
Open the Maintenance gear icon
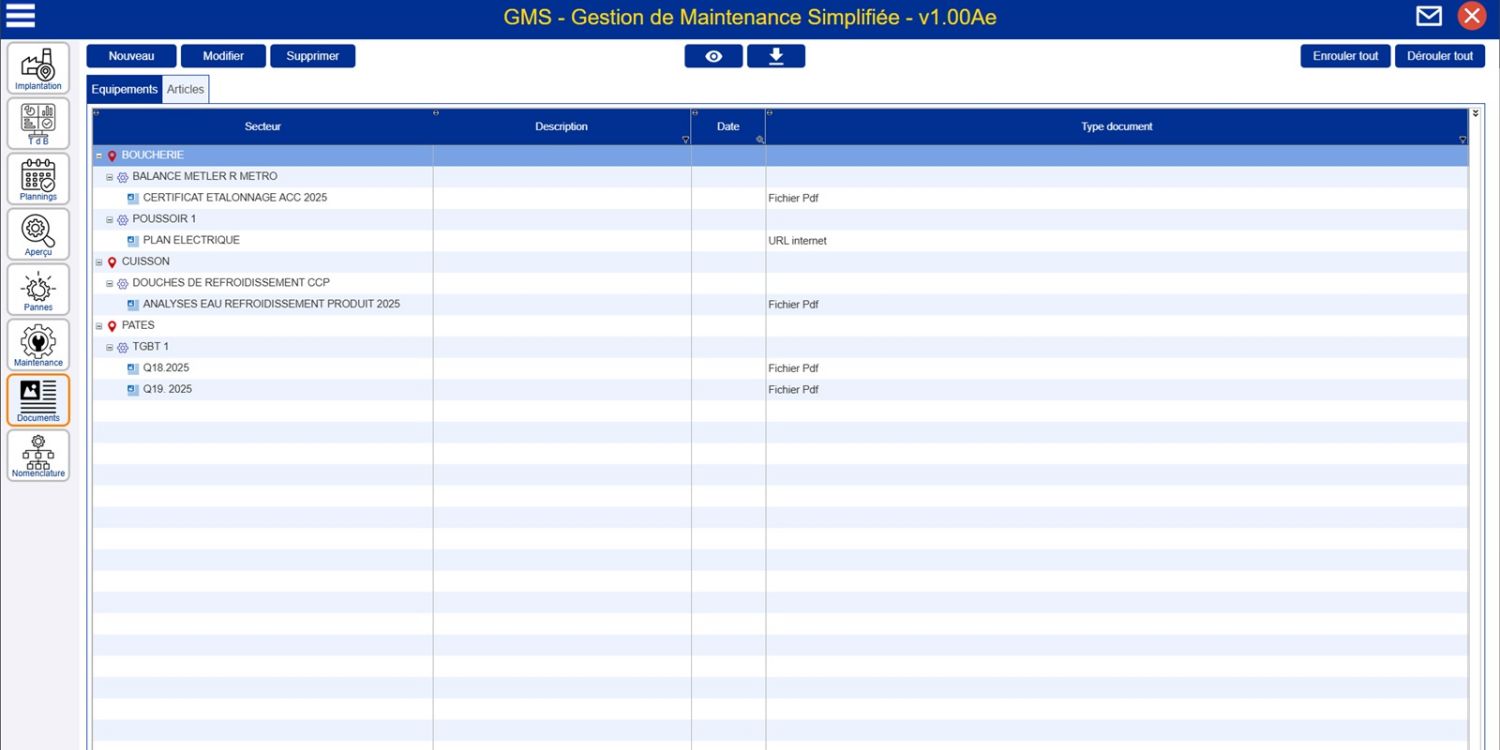click(38, 345)
